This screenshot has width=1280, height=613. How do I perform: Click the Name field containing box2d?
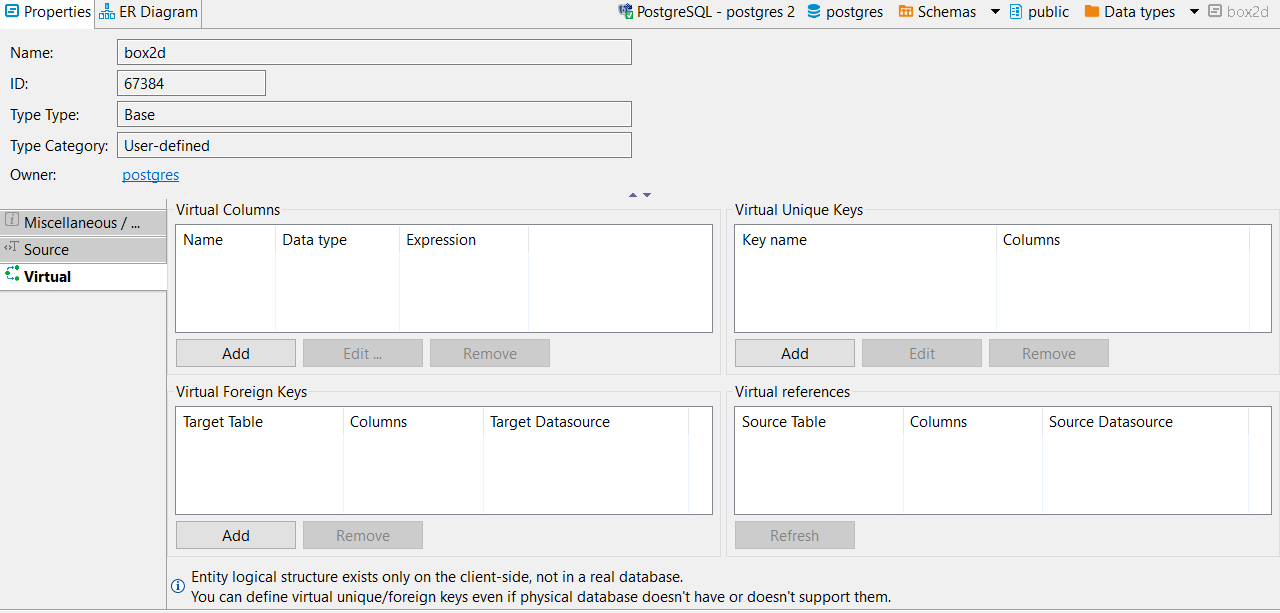pyautogui.click(x=374, y=52)
